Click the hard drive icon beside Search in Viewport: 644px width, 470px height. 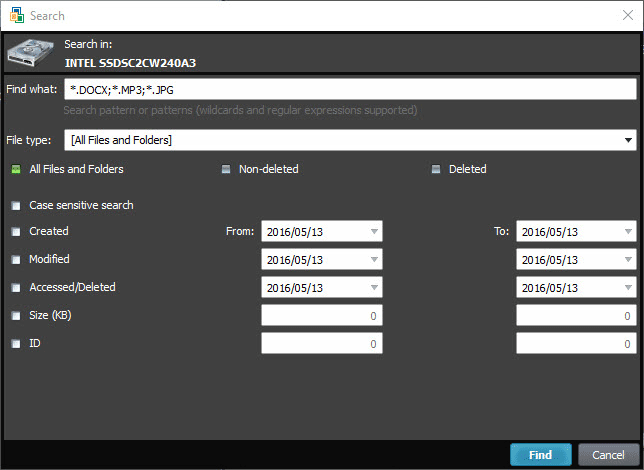tap(30, 53)
